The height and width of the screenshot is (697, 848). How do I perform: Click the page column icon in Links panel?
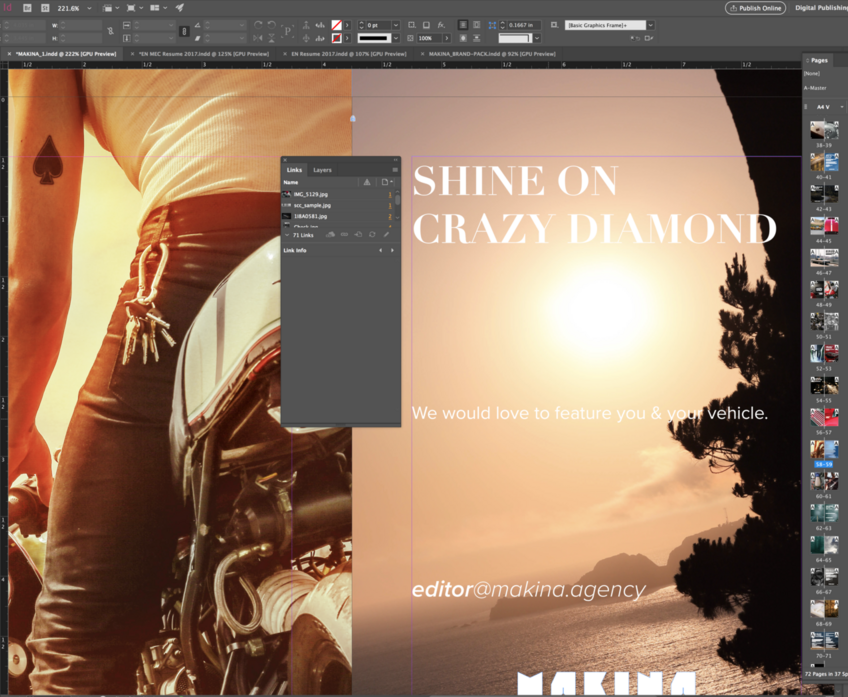coord(385,182)
